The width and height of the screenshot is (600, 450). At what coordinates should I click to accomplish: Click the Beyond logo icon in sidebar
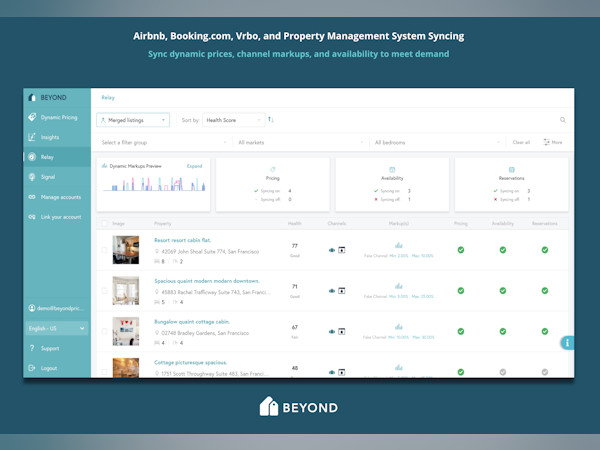pyautogui.click(x=32, y=98)
